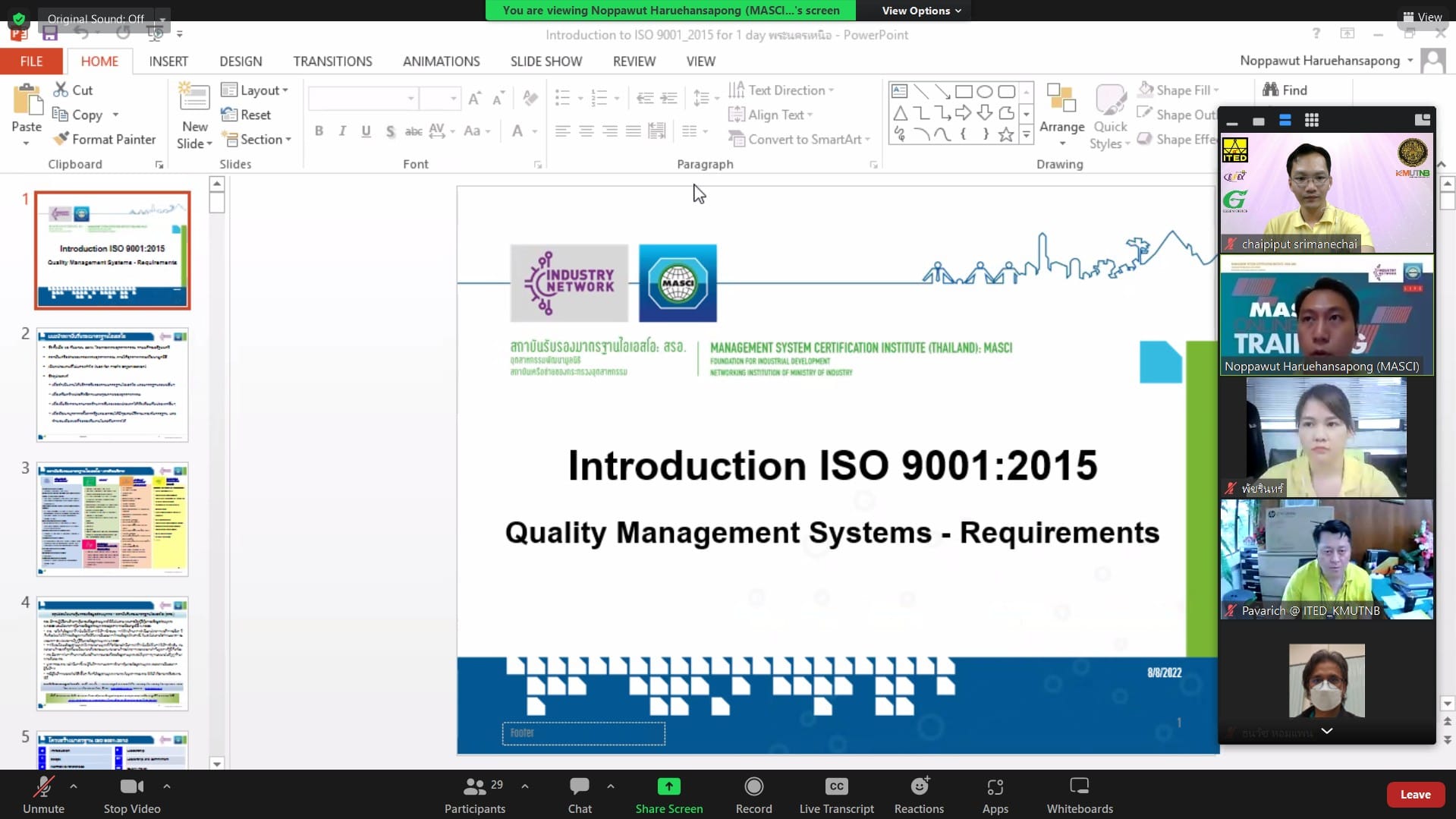Click the PowerPoint Save icon
This screenshot has height=819, width=1456.
[50, 33]
